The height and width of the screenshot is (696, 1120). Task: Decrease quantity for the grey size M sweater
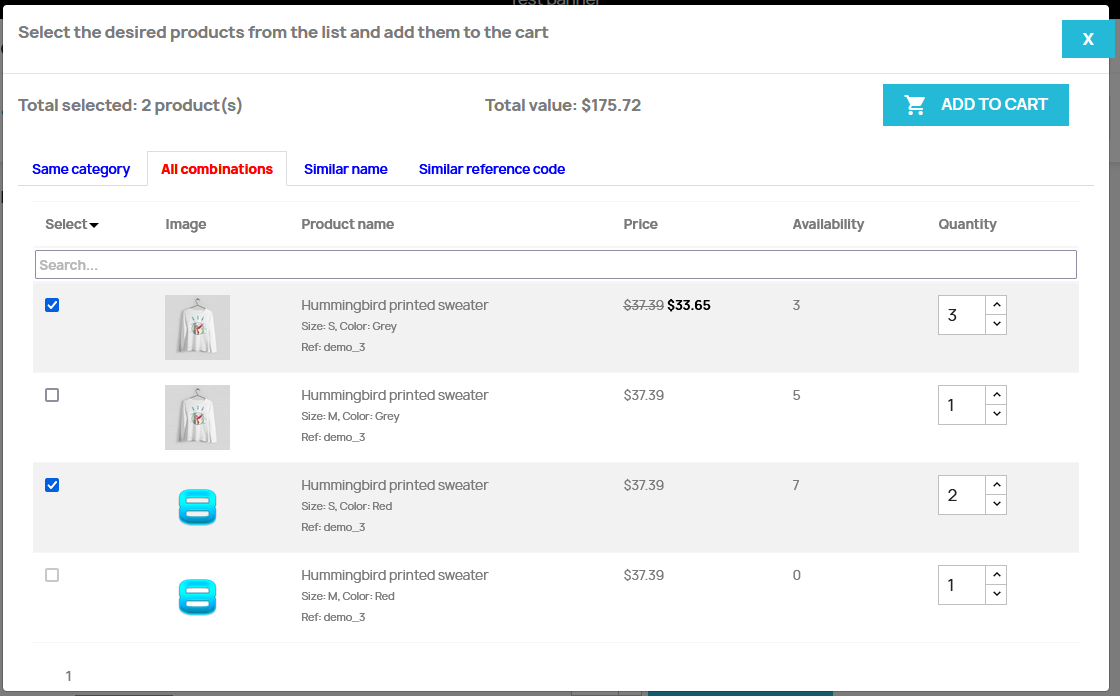point(996,414)
